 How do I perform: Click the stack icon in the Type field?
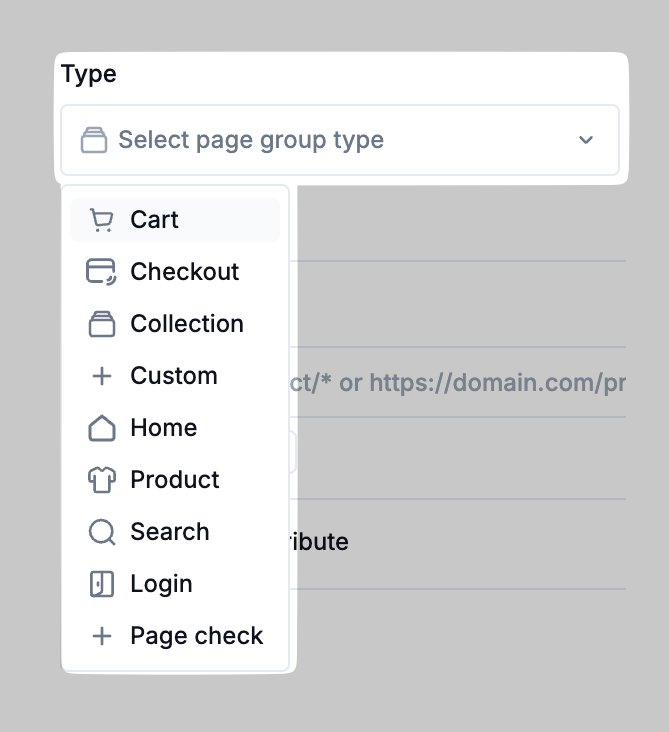point(93,140)
